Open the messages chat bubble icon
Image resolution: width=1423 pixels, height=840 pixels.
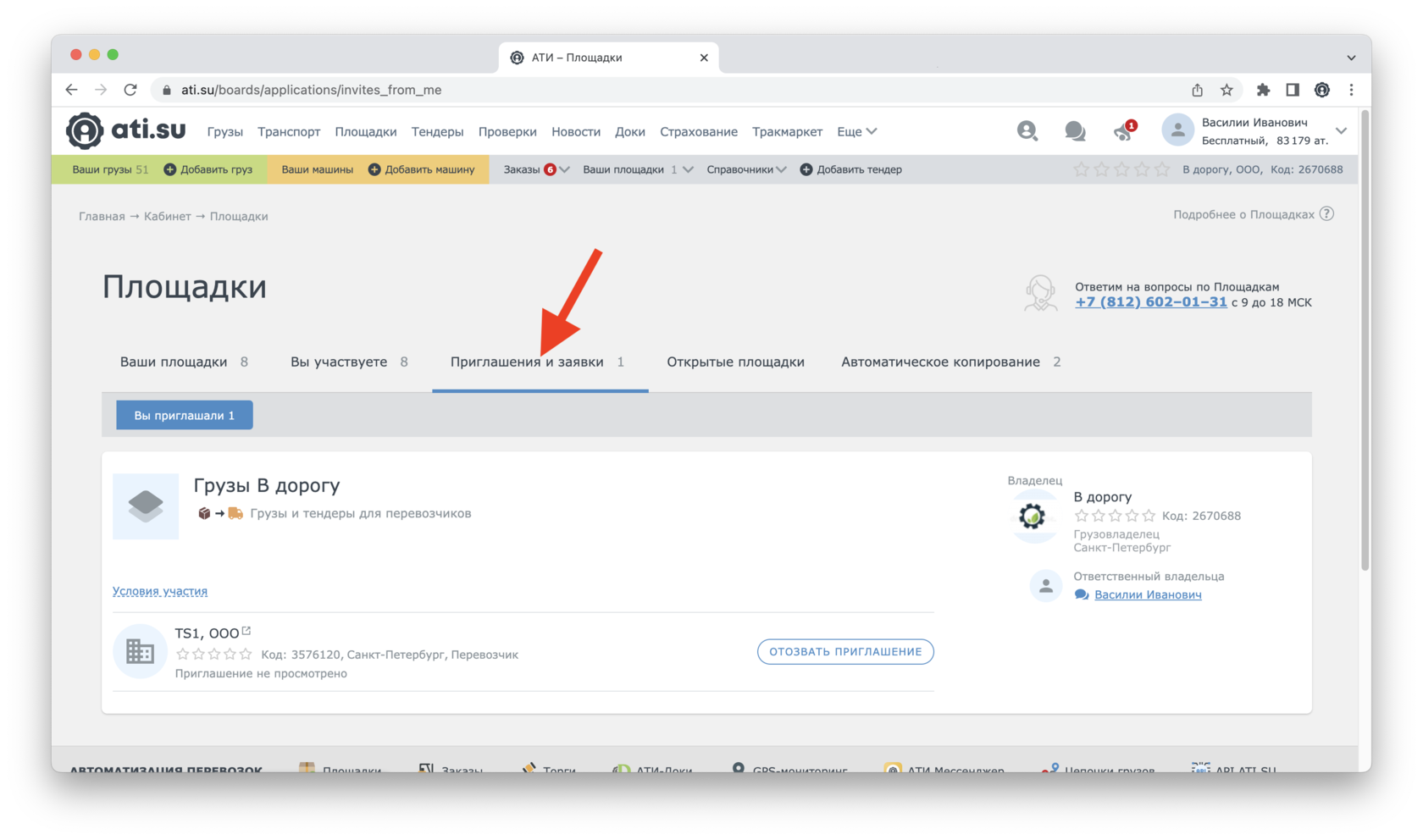pos(1075,131)
